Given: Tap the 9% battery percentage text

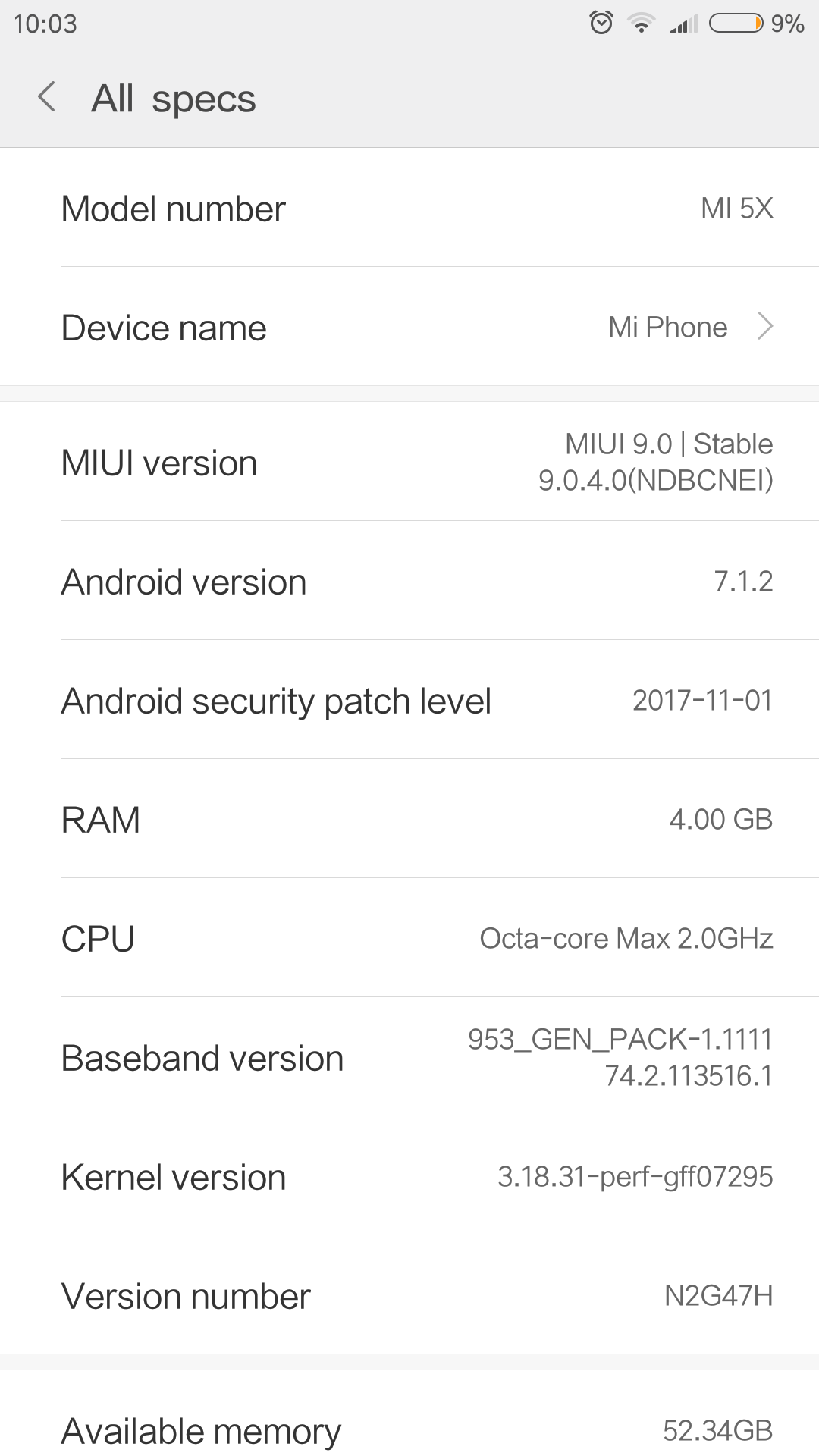Looking at the screenshot, I should 787,24.
